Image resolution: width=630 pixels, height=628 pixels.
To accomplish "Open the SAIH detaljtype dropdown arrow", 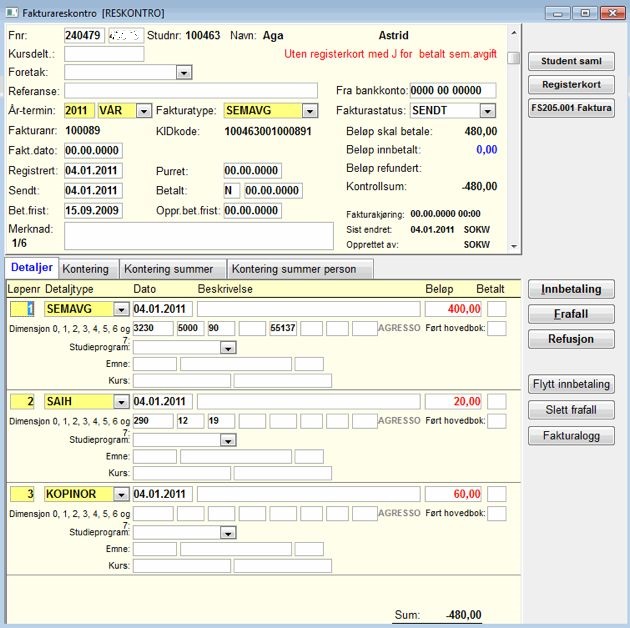I will [121, 401].
